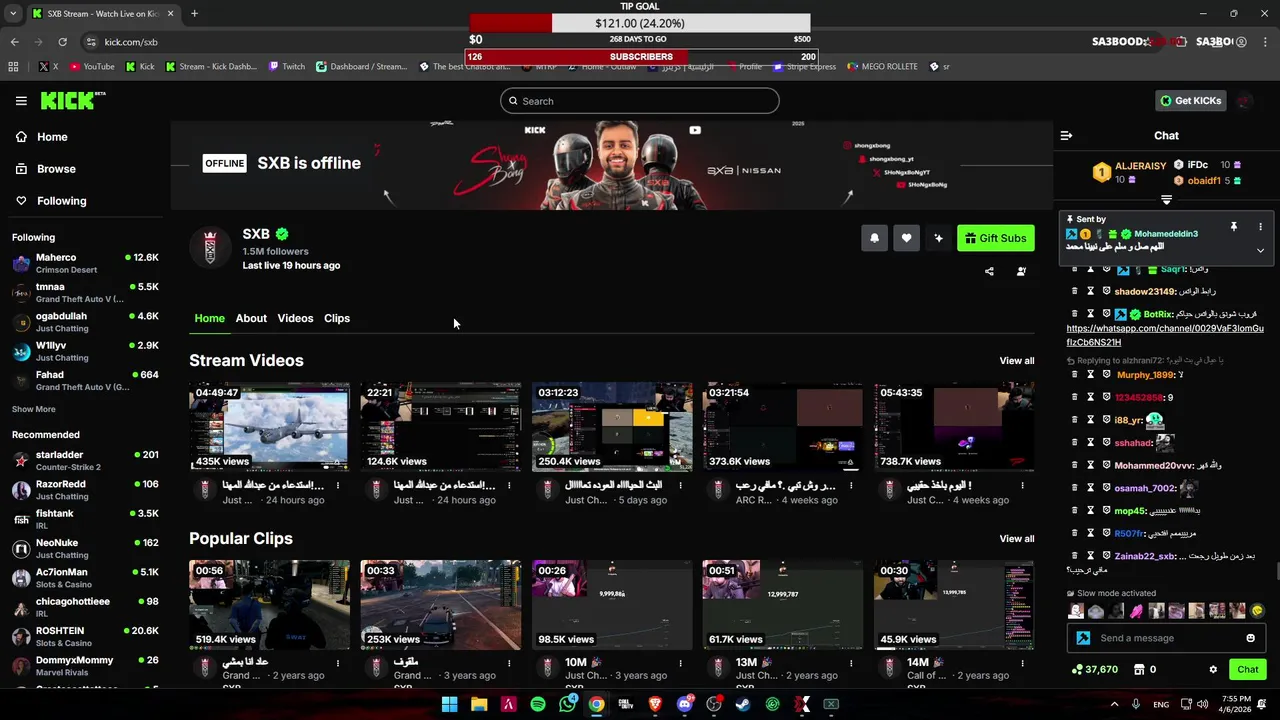Image resolution: width=1280 pixels, height=720 pixels.
Task: Click username osamah_7002 in chat
Action: [x=1145, y=488]
